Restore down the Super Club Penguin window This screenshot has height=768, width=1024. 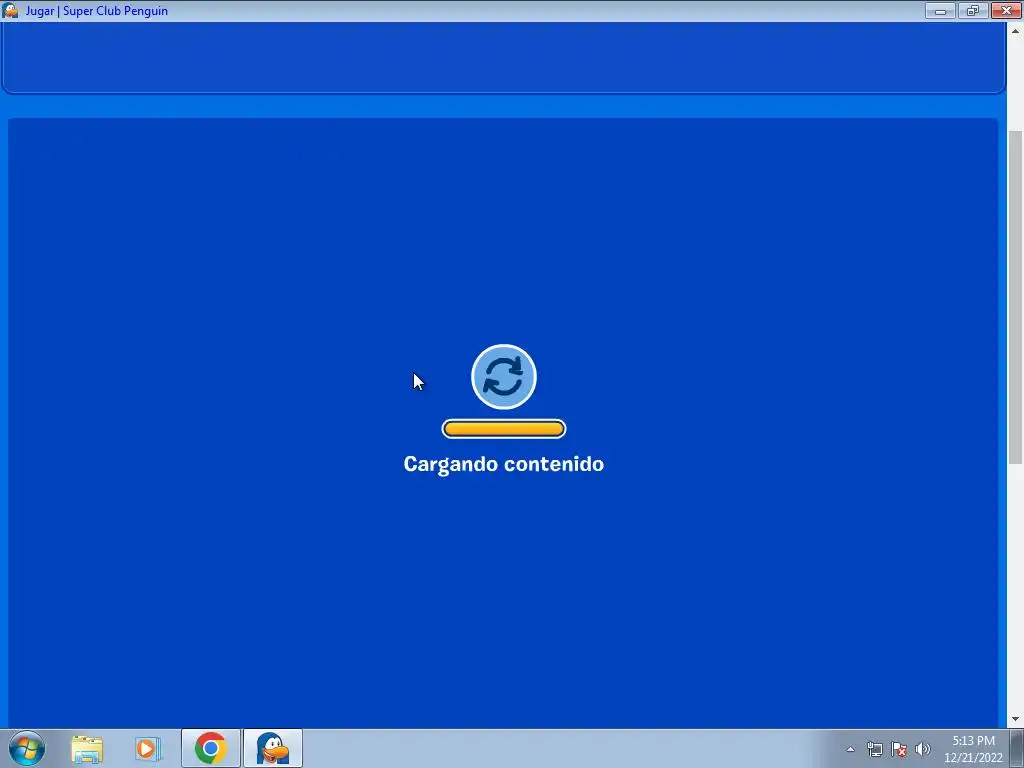tap(973, 10)
